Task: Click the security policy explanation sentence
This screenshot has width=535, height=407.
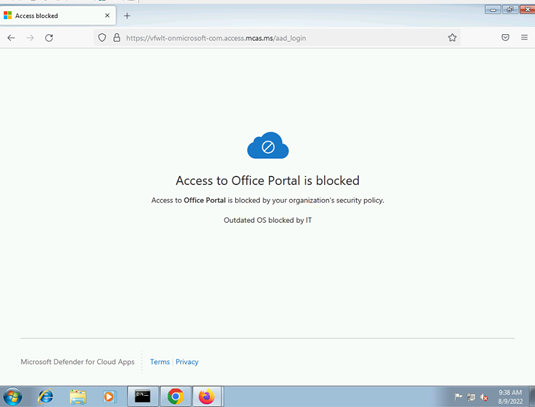Action: click(x=268, y=200)
